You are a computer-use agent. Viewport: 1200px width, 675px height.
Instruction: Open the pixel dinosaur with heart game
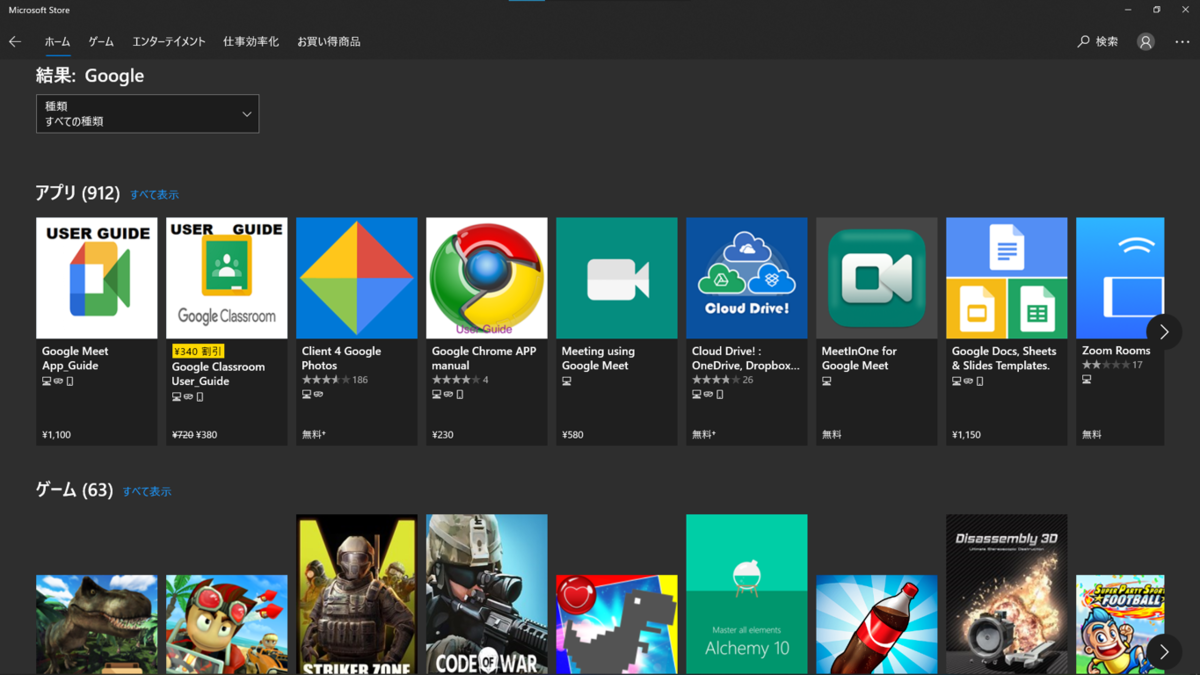point(617,625)
